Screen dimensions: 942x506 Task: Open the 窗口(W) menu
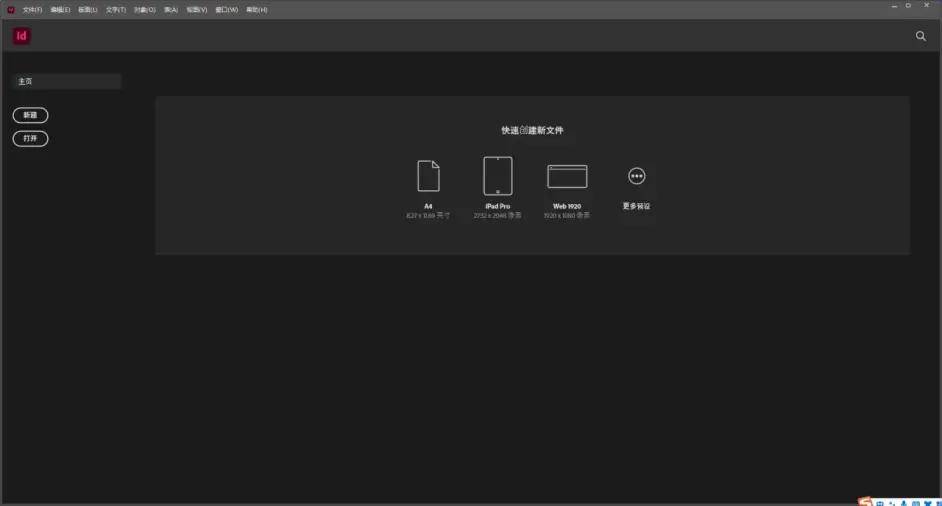click(x=226, y=10)
